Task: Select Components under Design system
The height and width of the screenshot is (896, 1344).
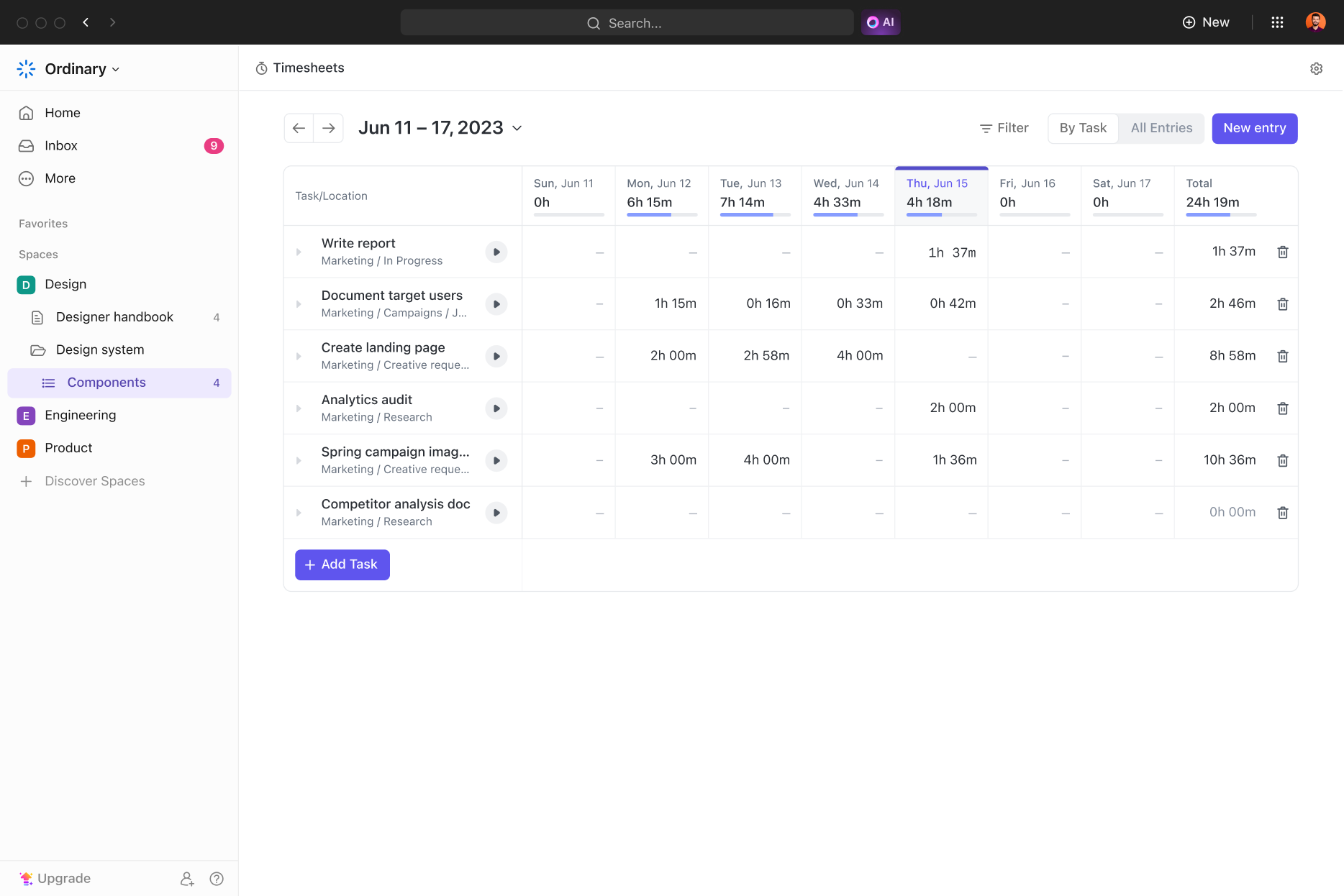Action: pos(106,382)
